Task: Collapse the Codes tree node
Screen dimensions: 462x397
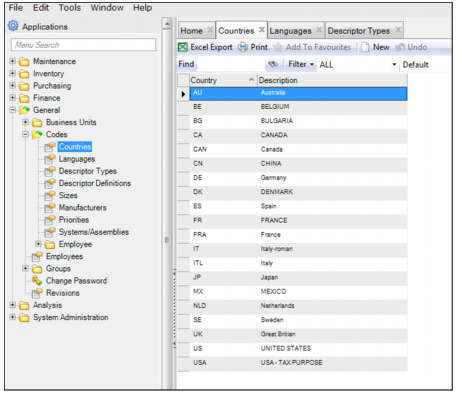Action: pyautogui.click(x=25, y=134)
